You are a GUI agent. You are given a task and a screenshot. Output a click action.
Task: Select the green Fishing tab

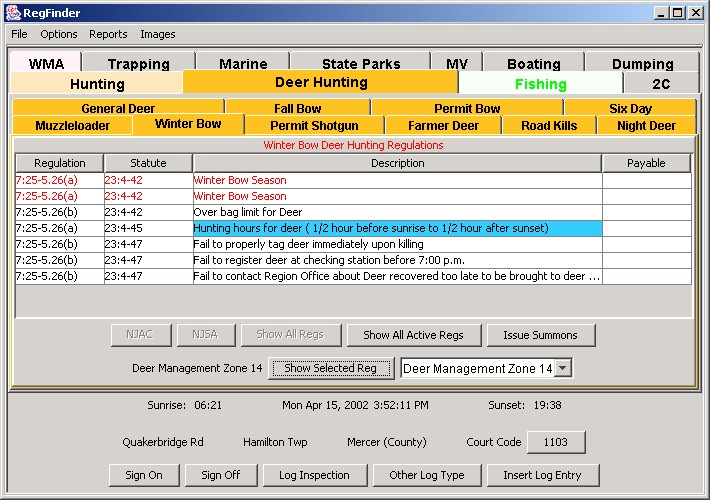541,84
